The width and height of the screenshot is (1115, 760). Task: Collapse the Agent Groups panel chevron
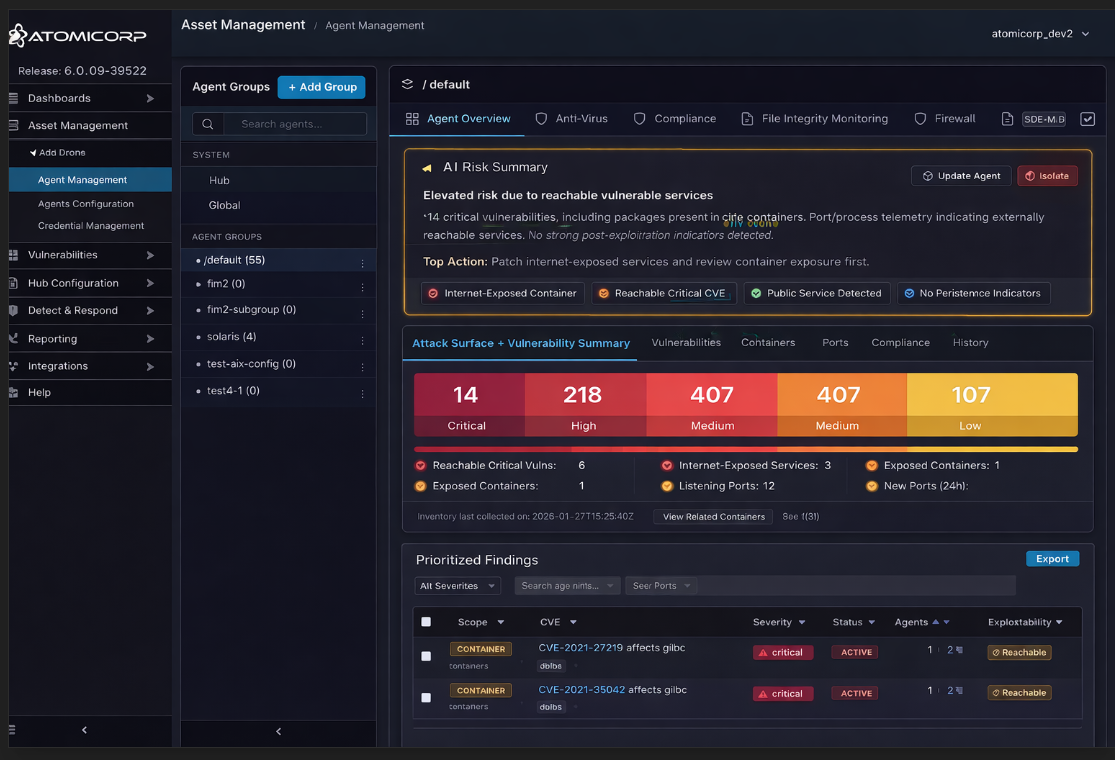pyautogui.click(x=278, y=731)
